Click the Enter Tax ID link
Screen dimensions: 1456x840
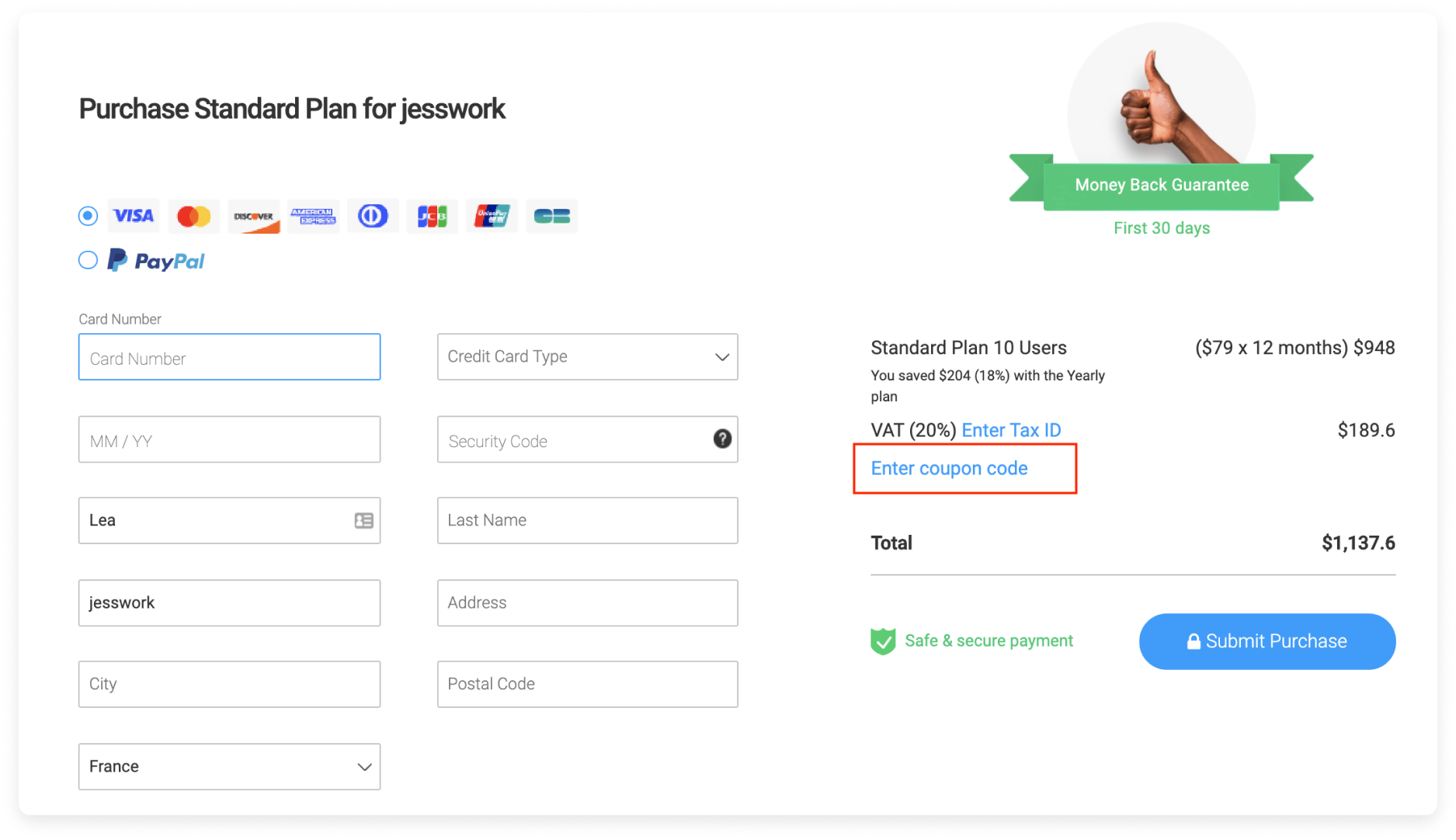[1011, 430]
